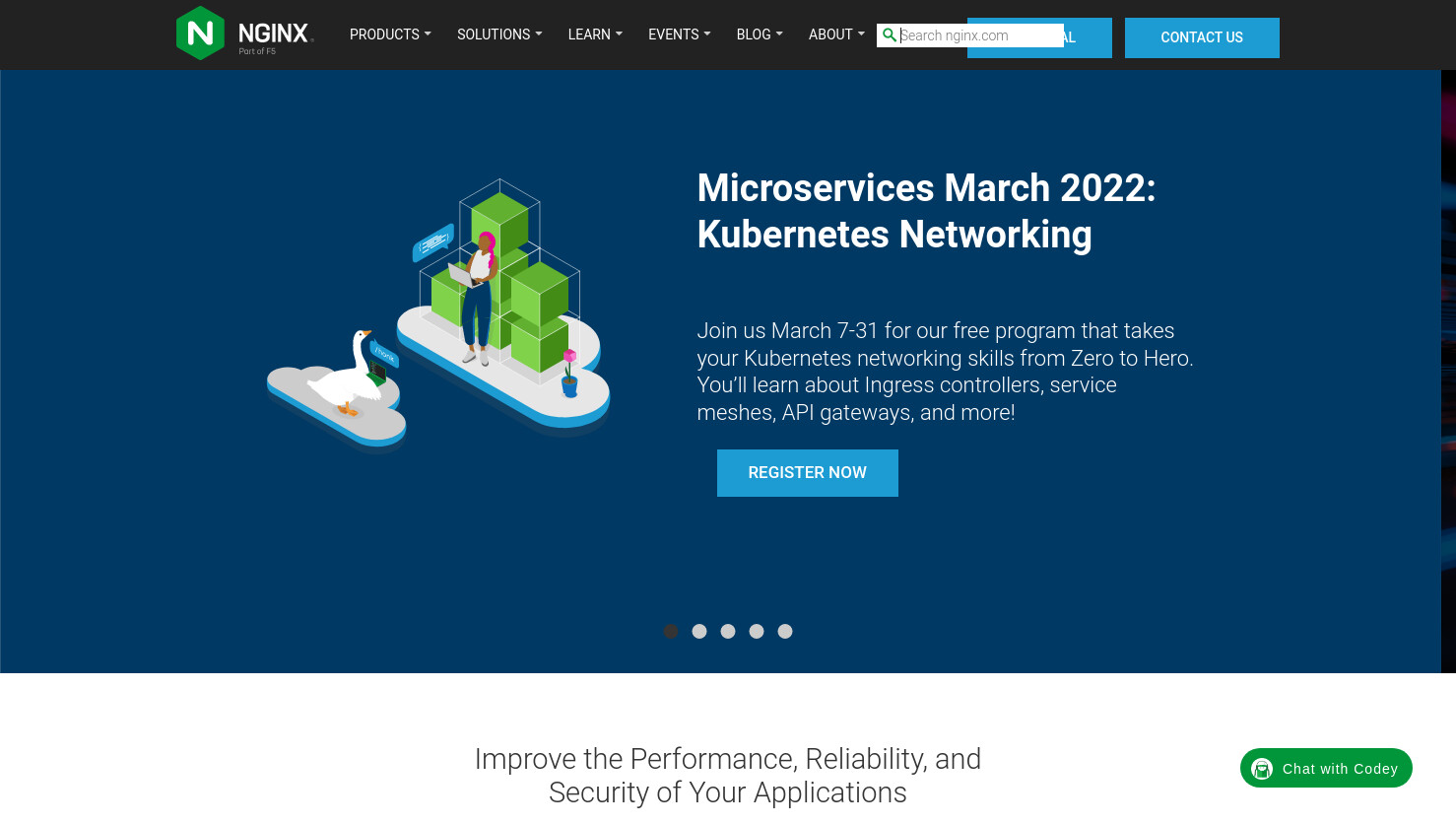Open the Blog dropdown menu

(760, 34)
